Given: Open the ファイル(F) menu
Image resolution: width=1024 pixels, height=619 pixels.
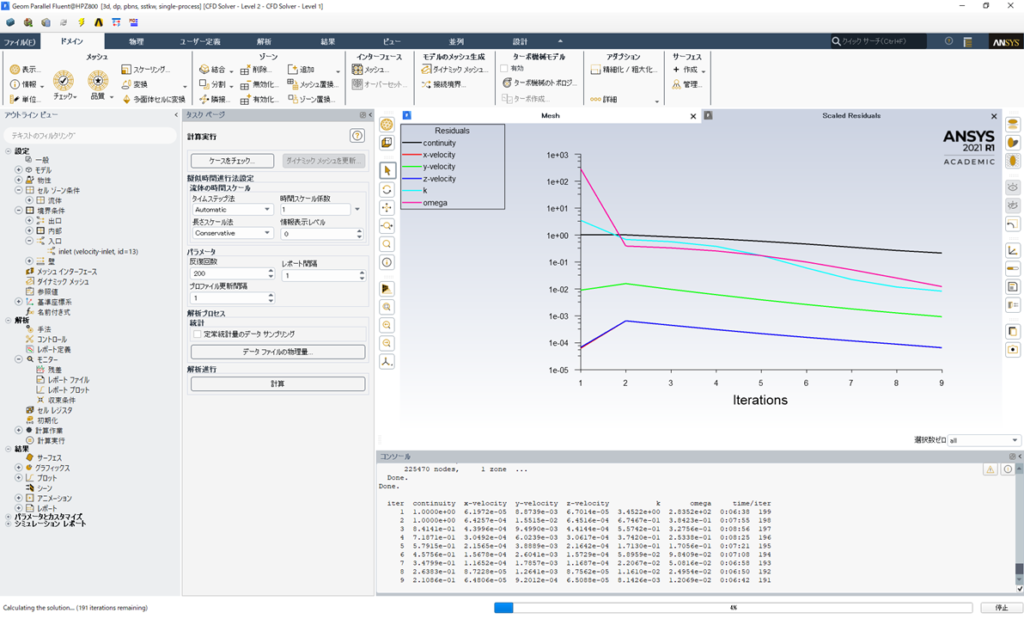Looking at the screenshot, I should [x=20, y=42].
